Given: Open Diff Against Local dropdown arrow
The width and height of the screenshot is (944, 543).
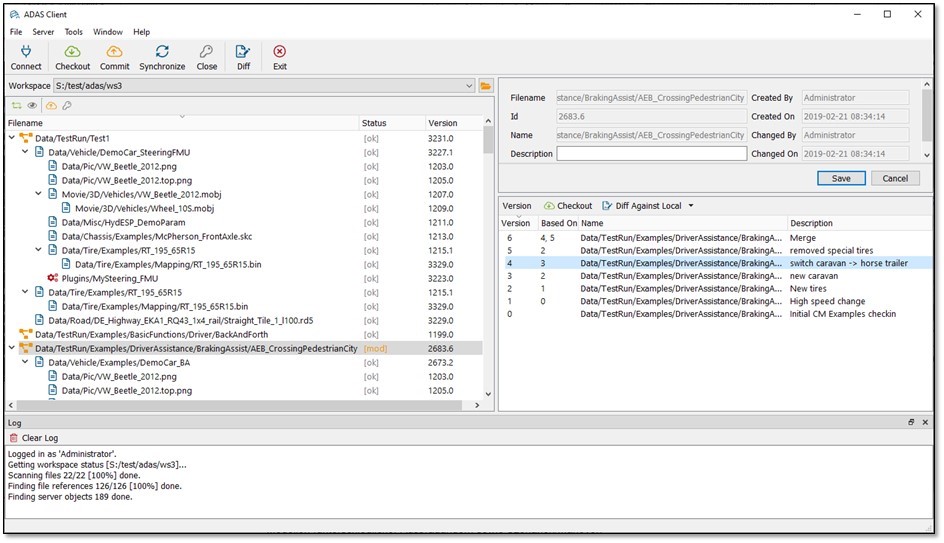Looking at the screenshot, I should click(x=691, y=206).
